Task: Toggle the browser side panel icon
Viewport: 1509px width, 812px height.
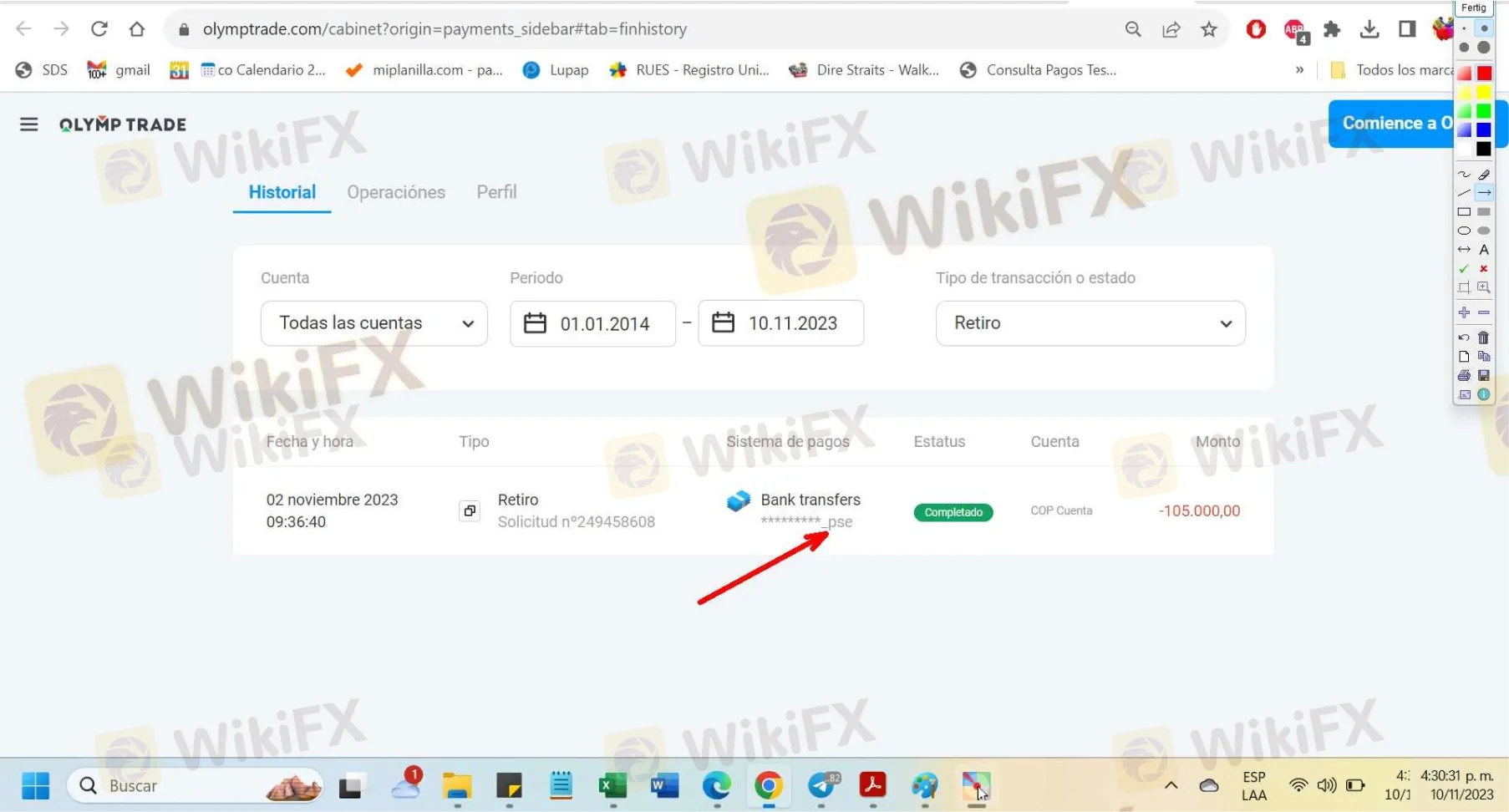Action: point(1407,29)
